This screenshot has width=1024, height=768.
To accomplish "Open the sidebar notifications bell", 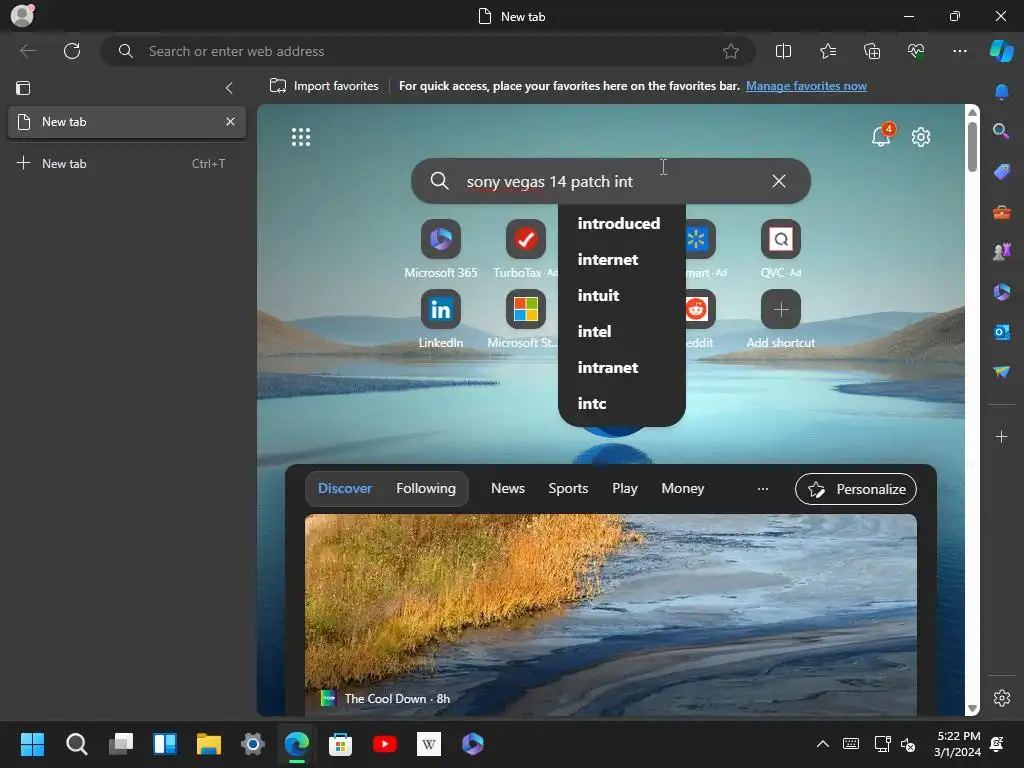I will 1001,93.
